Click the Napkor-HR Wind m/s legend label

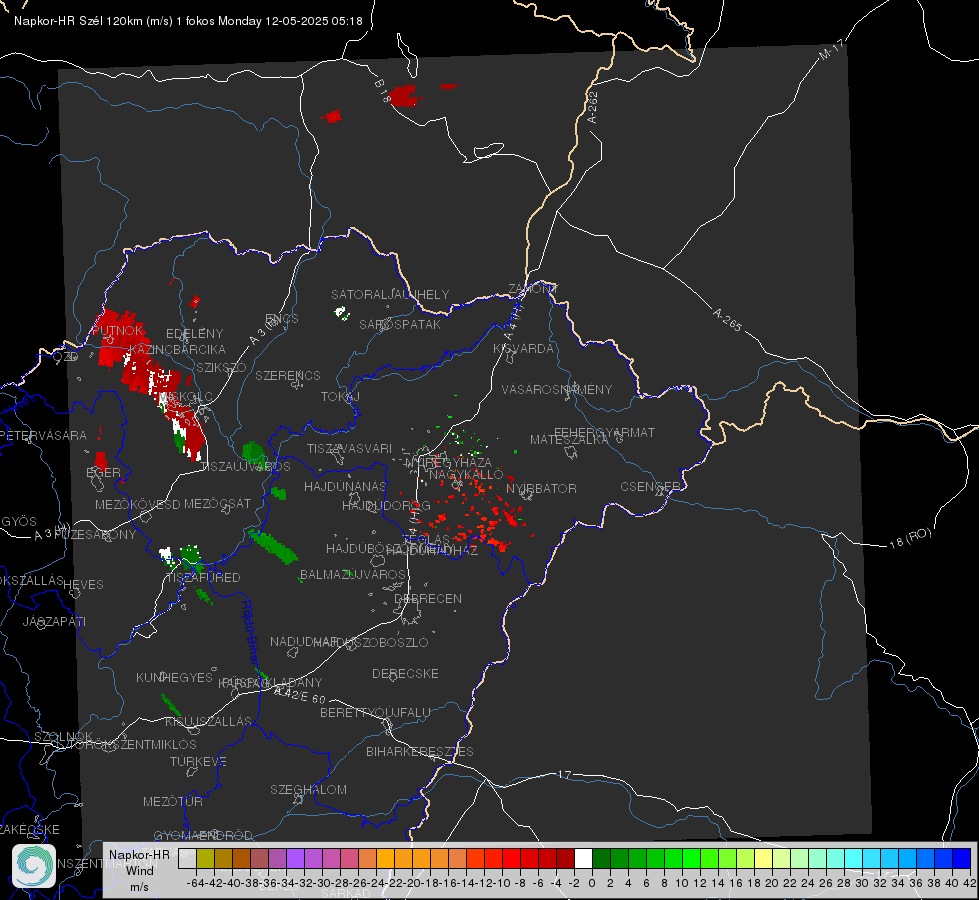(139, 870)
